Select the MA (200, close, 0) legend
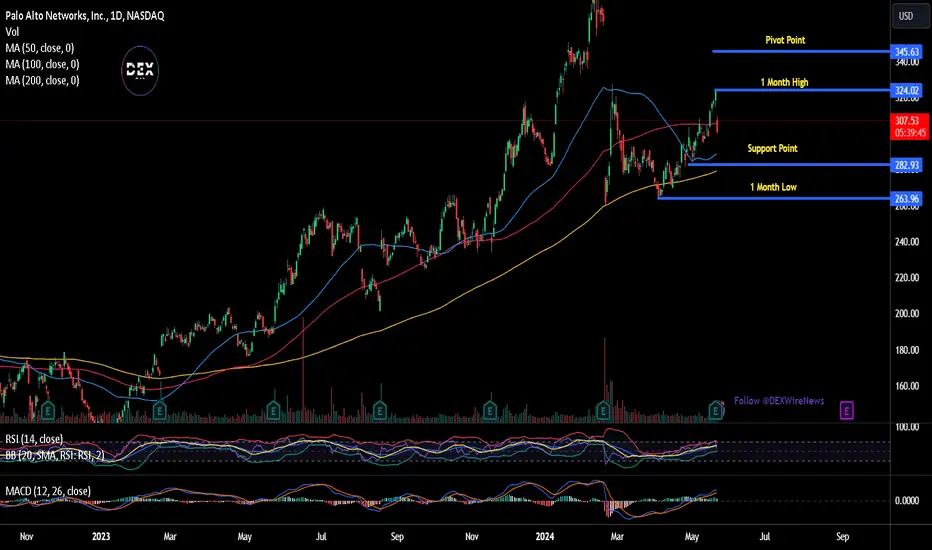The width and height of the screenshot is (932, 550). click(42, 80)
